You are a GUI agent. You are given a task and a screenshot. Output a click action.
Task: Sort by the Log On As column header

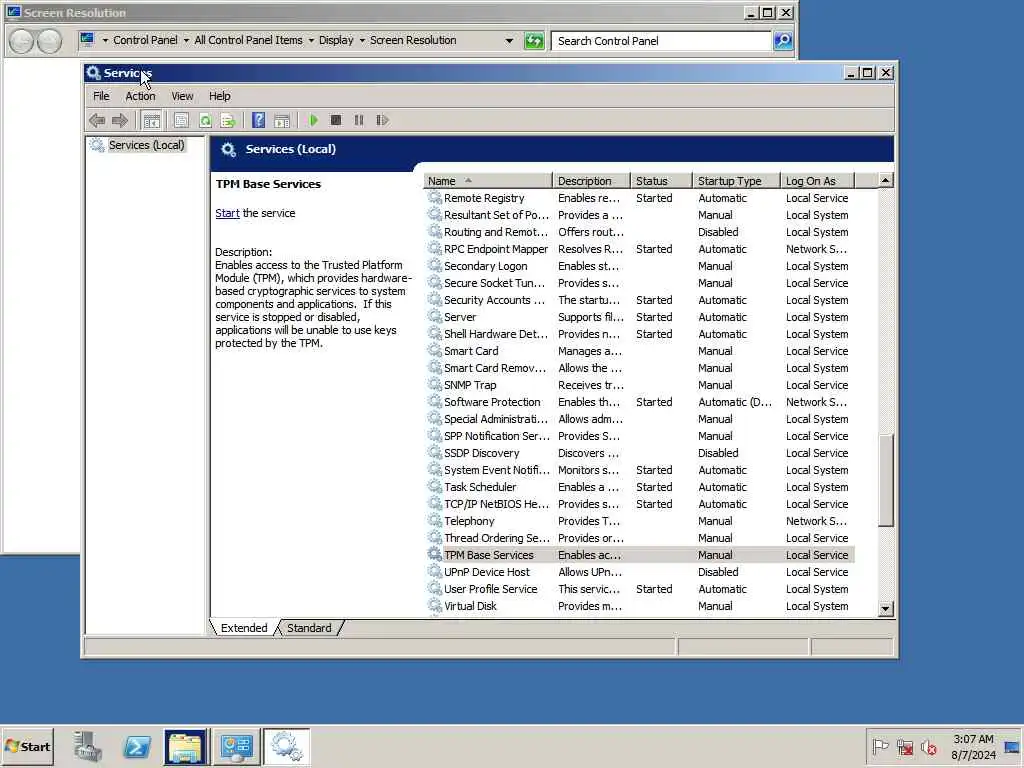point(818,181)
